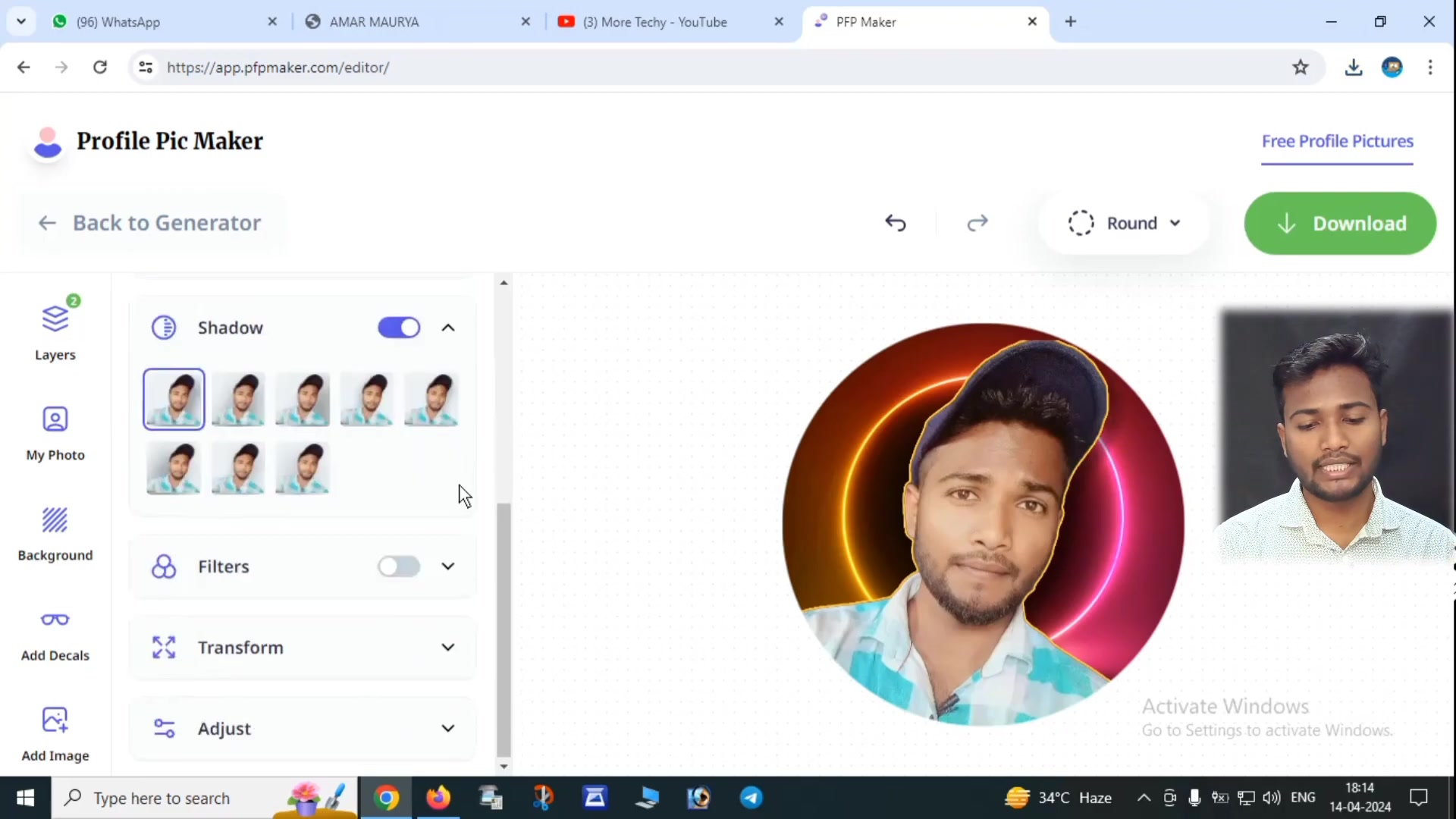Screen dimensions: 1456x819
Task: Turn on the Filters toggle
Action: coord(399,566)
